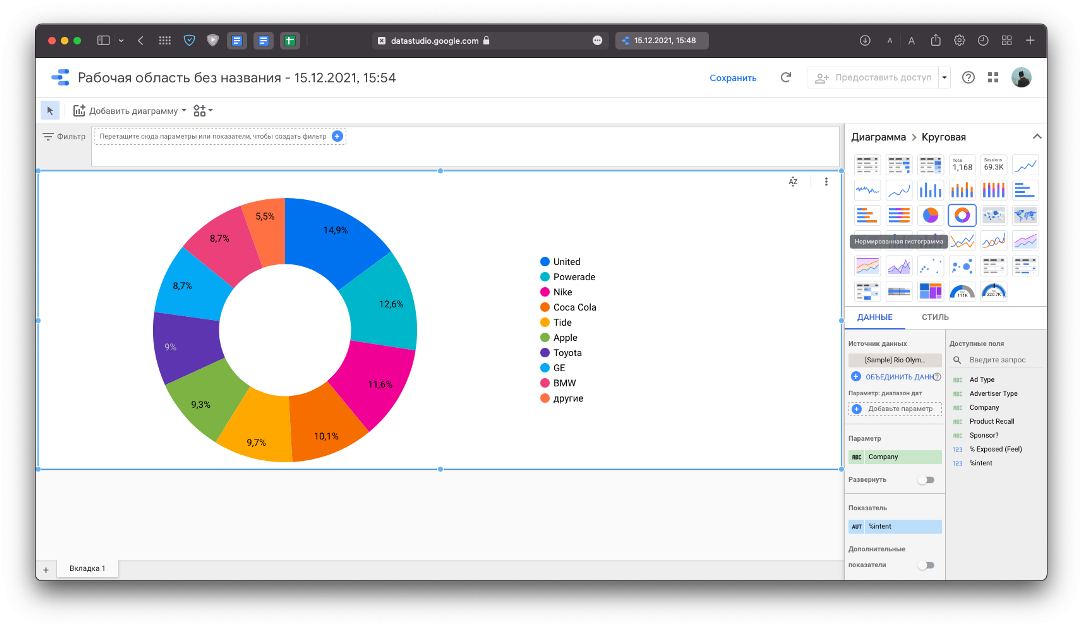Choose the filled geo map type
This screenshot has width=1082, height=627.
pyautogui.click(x=1025, y=215)
